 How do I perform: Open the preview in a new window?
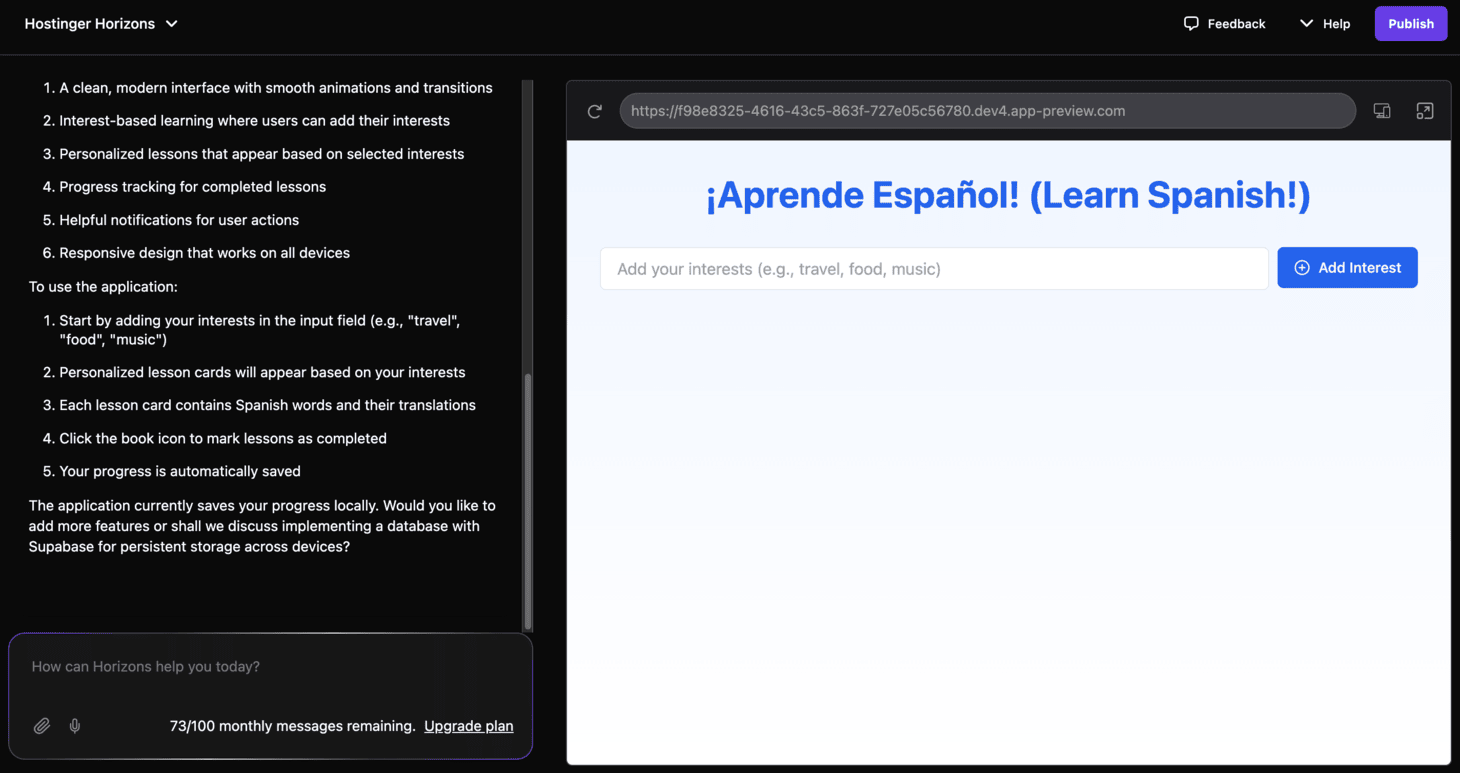point(1424,111)
